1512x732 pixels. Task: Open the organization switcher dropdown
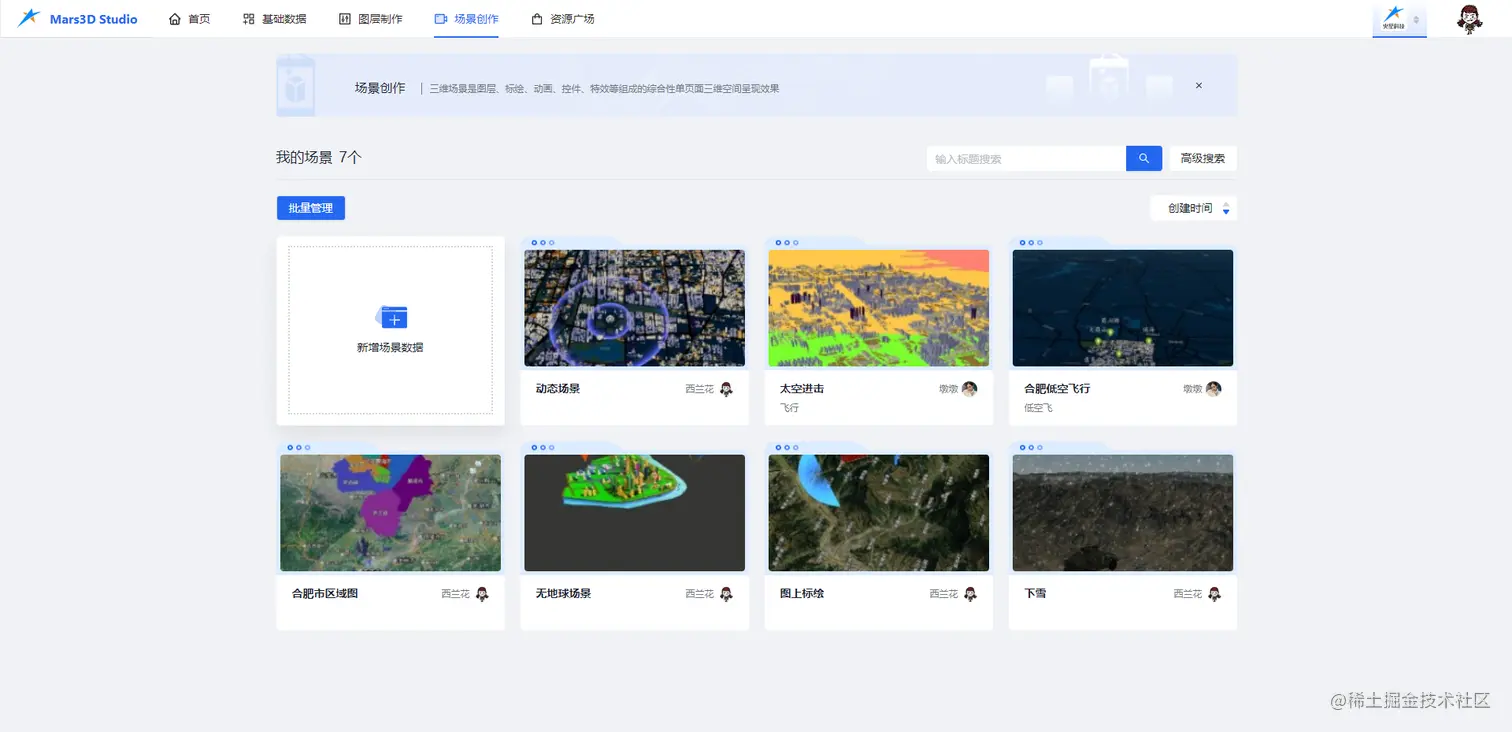click(x=1399, y=19)
